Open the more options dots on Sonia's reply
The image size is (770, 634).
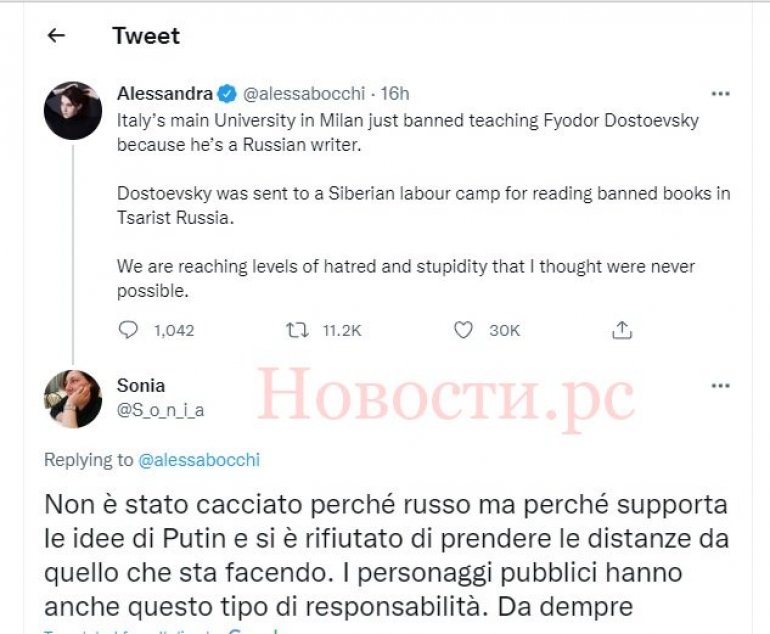pyautogui.click(x=720, y=386)
